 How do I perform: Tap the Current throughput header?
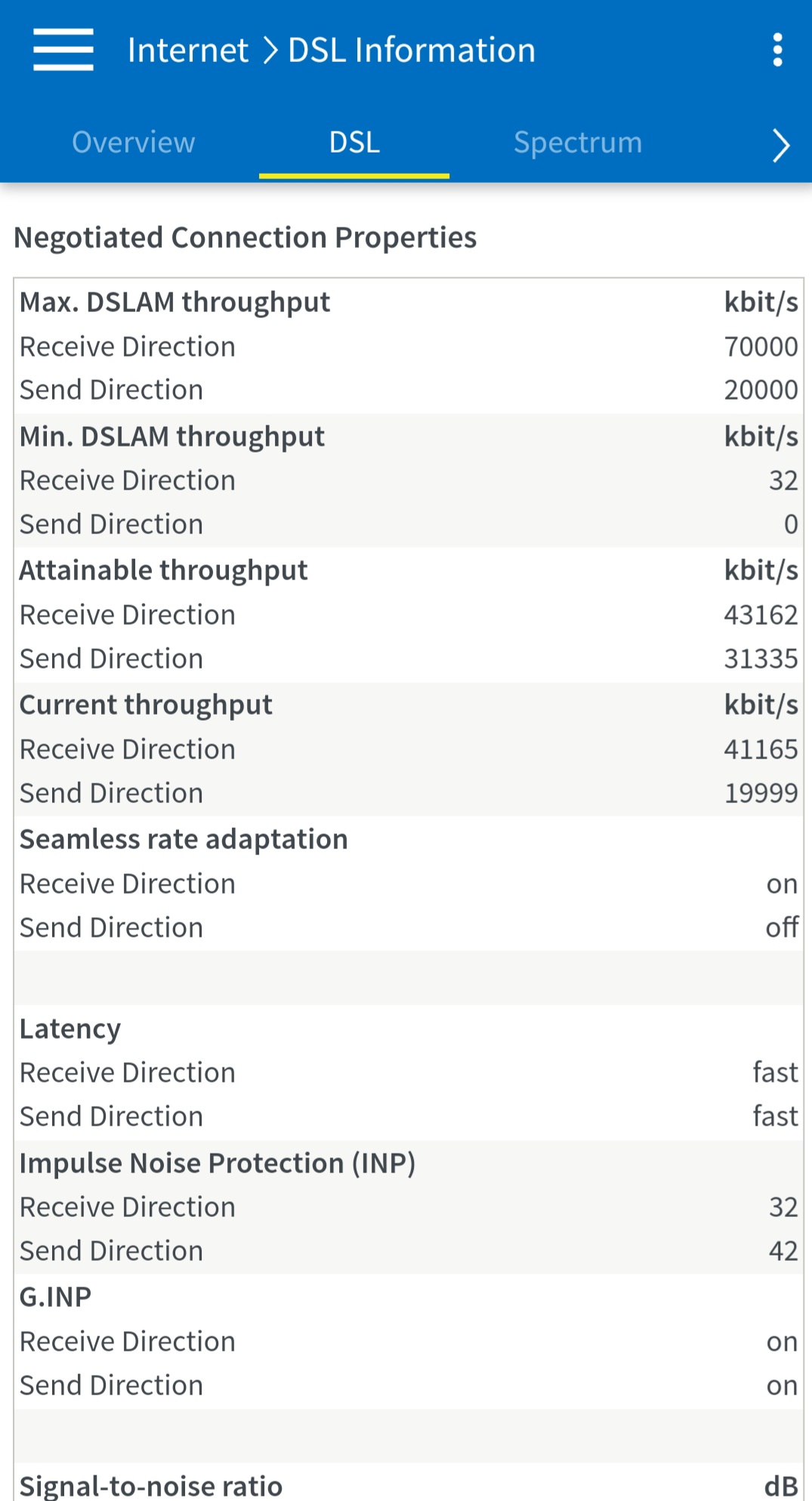click(147, 705)
